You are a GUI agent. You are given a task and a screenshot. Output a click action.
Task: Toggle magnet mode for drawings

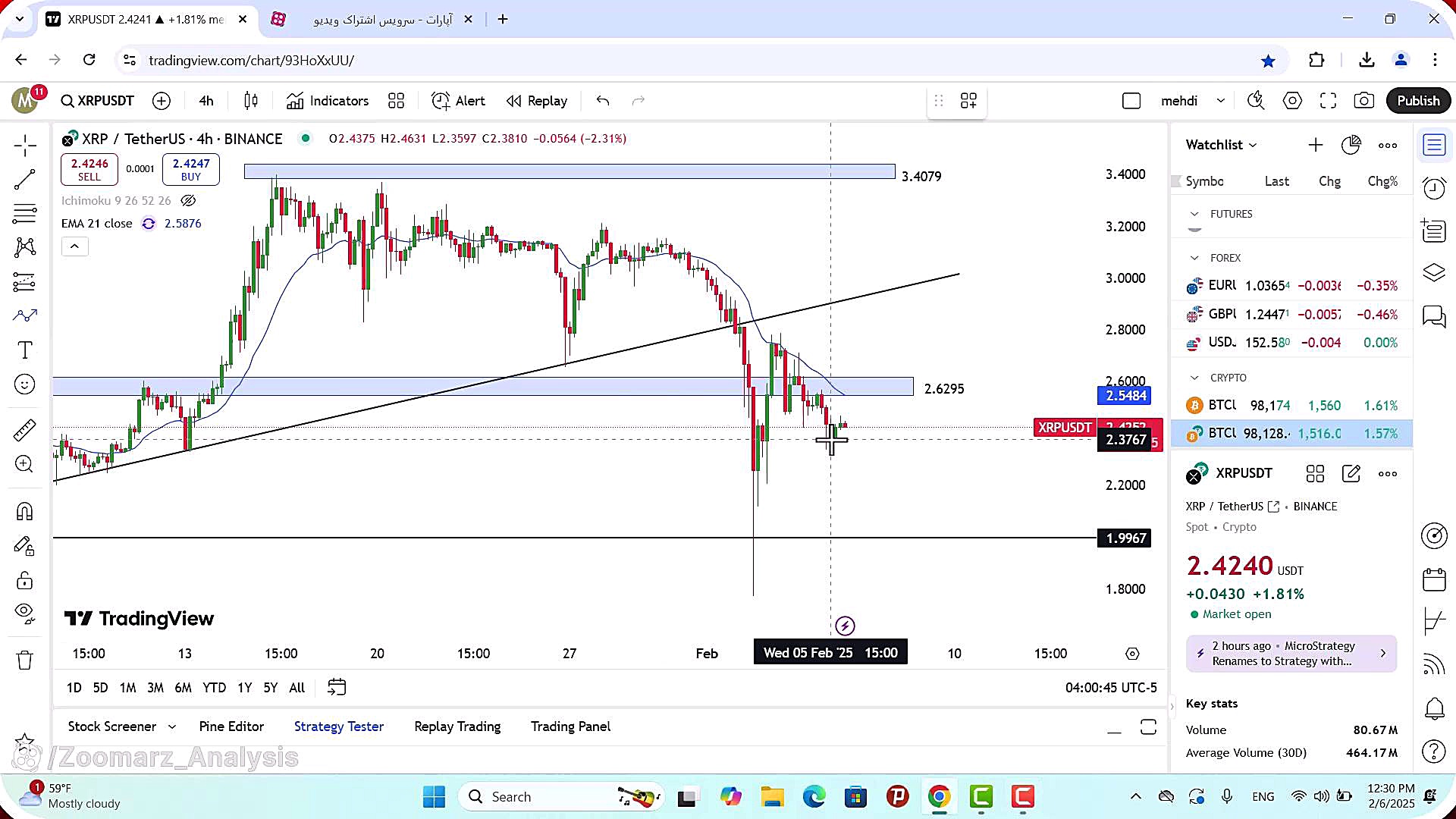pos(24,512)
